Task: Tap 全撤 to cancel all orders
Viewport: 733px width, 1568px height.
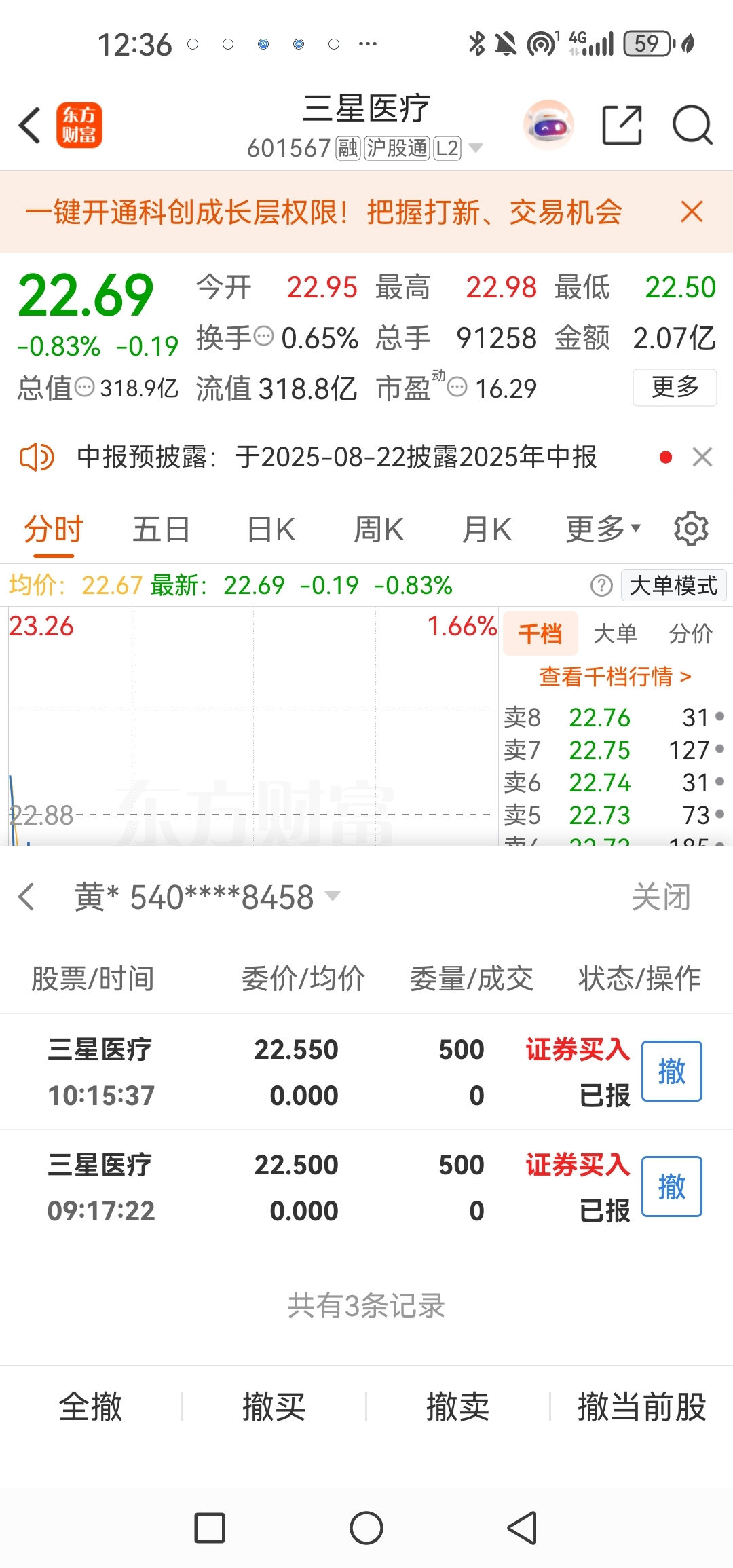Action: (91, 1406)
